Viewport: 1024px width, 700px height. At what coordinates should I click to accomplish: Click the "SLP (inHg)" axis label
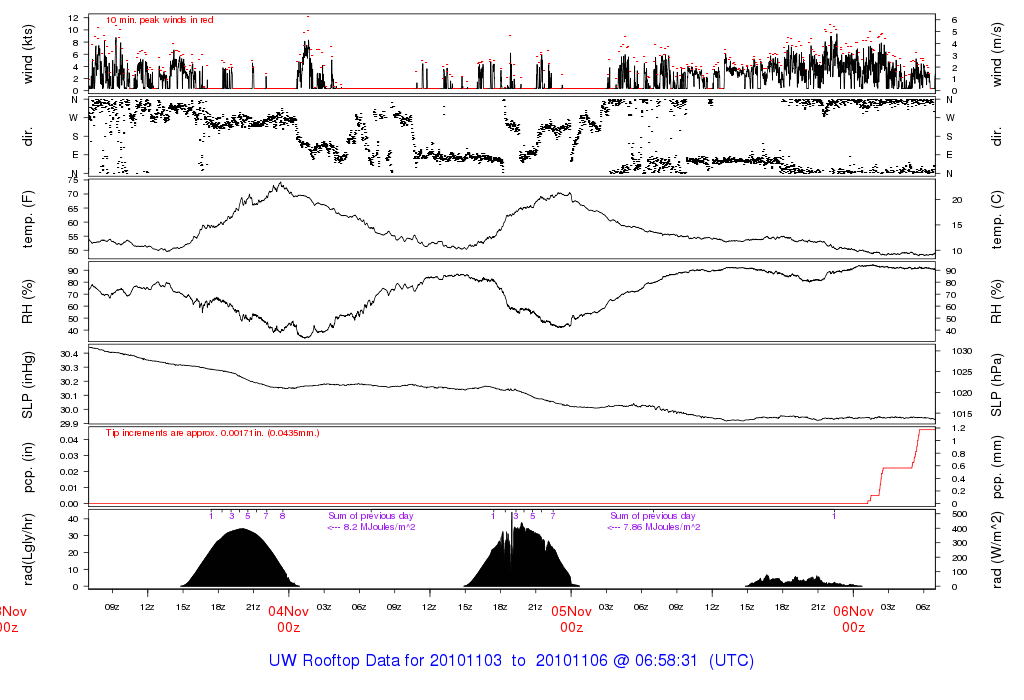(27, 385)
